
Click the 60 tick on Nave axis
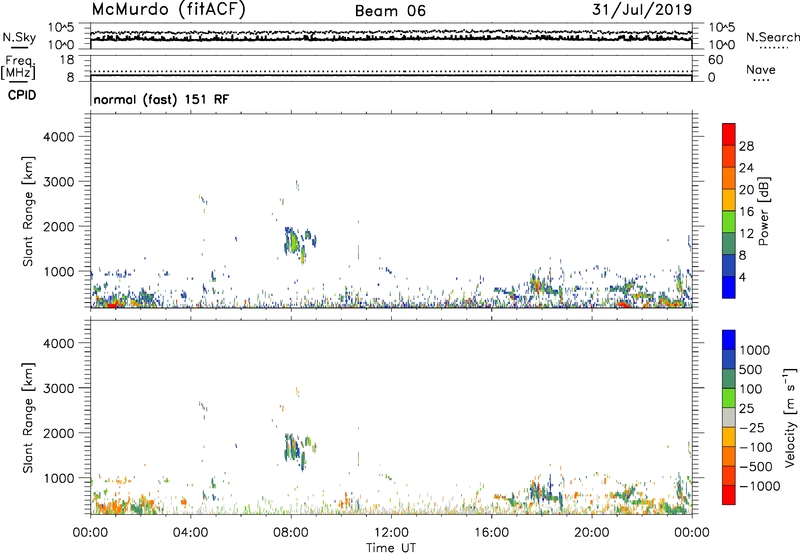click(715, 60)
